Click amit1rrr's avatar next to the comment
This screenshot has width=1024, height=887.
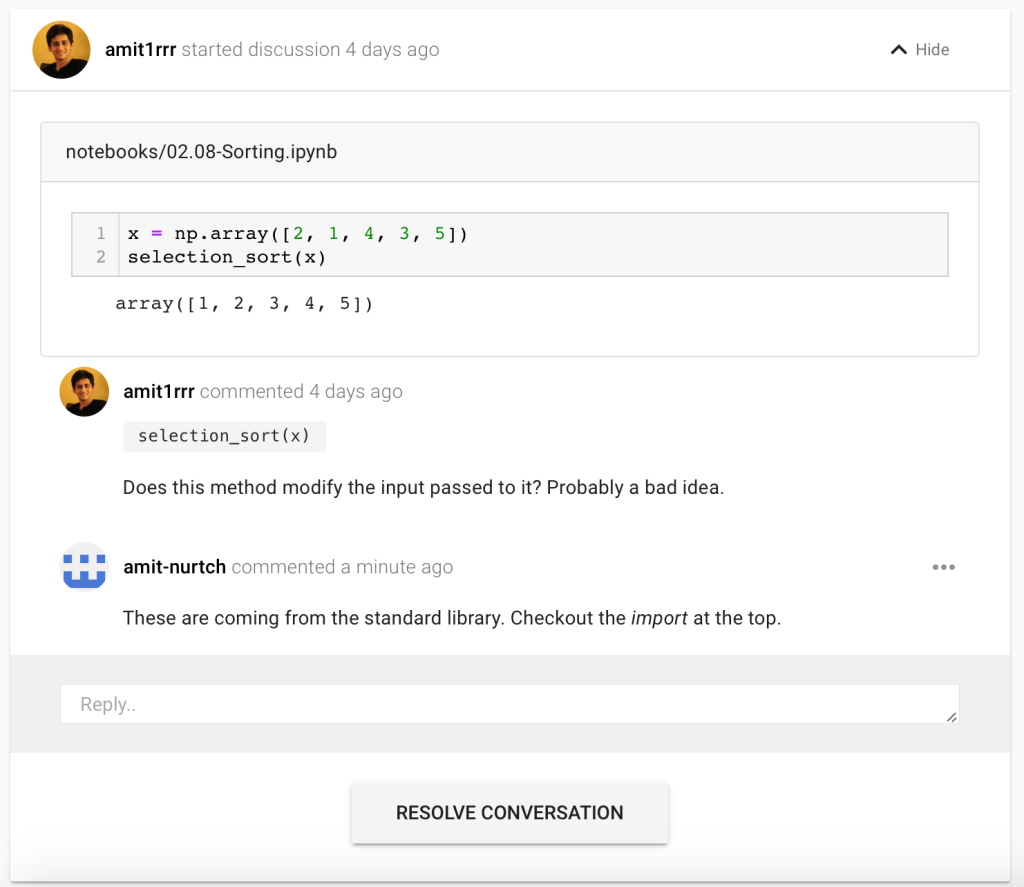(84, 392)
